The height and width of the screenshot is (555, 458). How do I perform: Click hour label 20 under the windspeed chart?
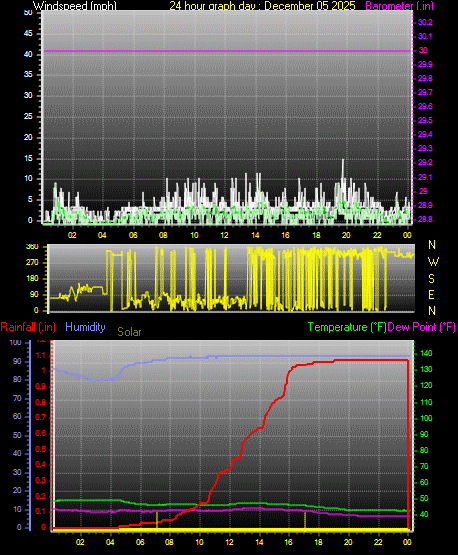click(346, 235)
